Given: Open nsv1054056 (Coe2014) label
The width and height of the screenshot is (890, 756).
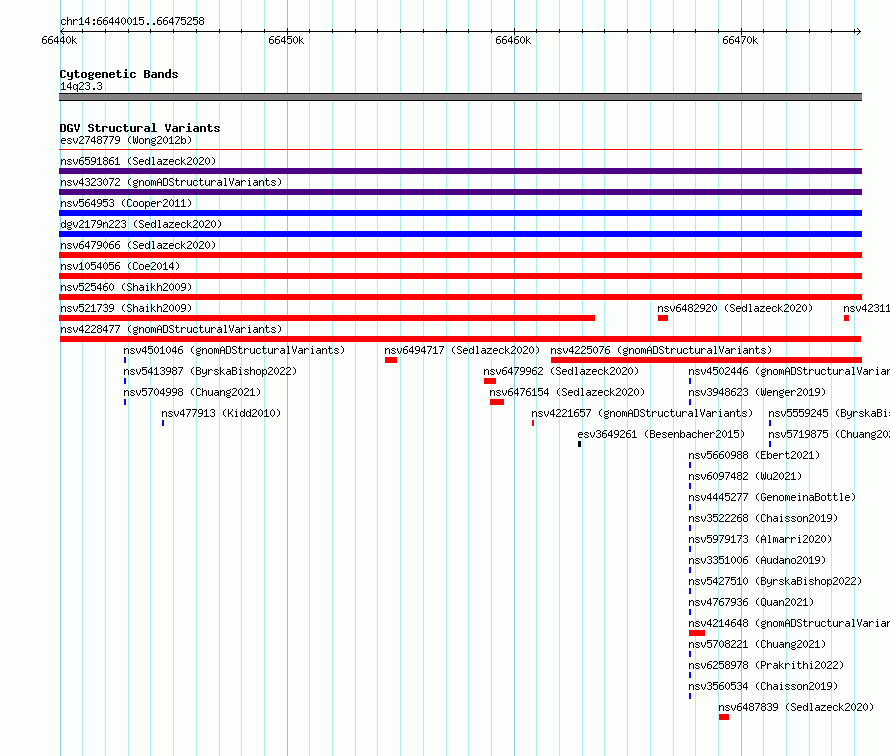Looking at the screenshot, I should (x=120, y=266).
